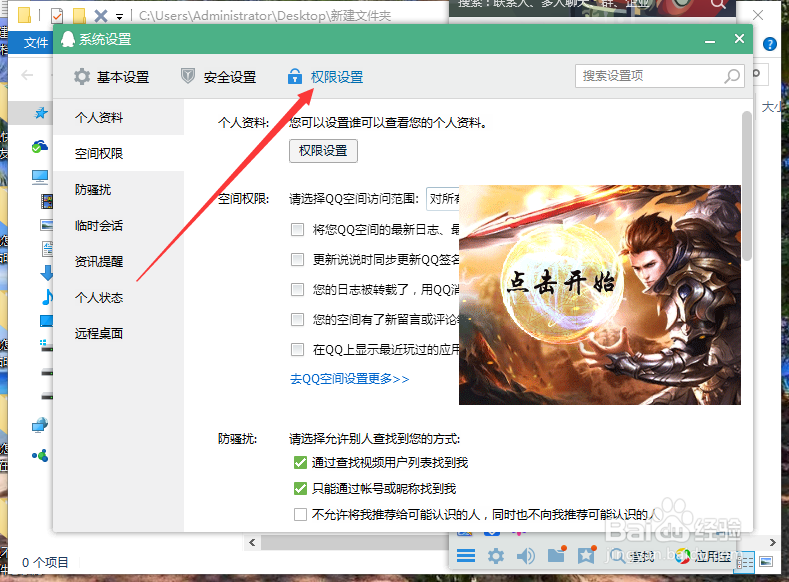Screen dimensions: 789x582
Task: Click the Explorer horizontal scrollbar left arrow
Action: 252,542
